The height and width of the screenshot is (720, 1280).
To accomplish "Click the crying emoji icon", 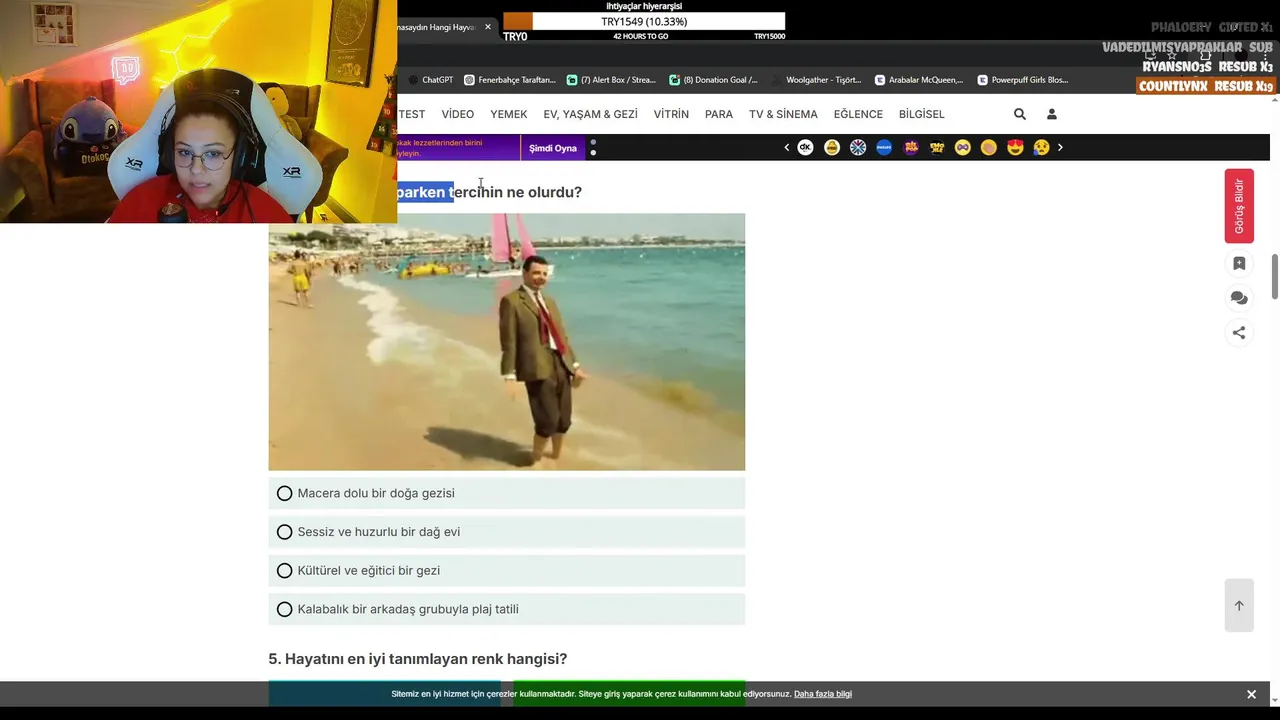I will [1041, 147].
